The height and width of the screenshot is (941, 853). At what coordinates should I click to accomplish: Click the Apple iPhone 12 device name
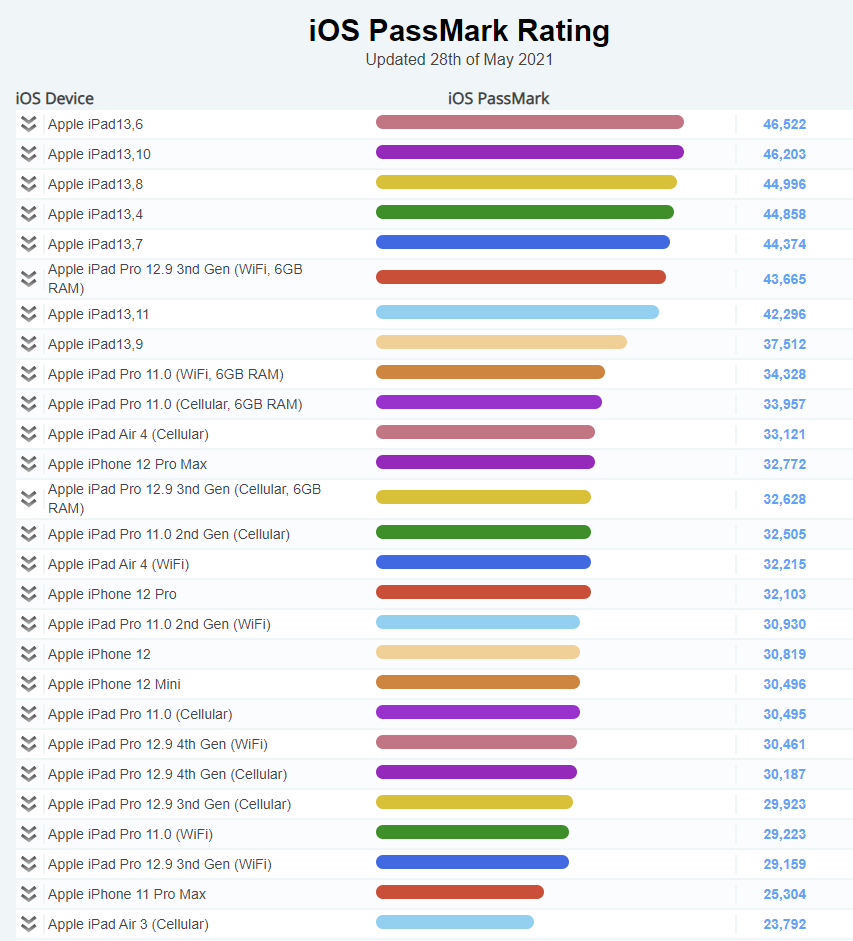[x=99, y=654]
